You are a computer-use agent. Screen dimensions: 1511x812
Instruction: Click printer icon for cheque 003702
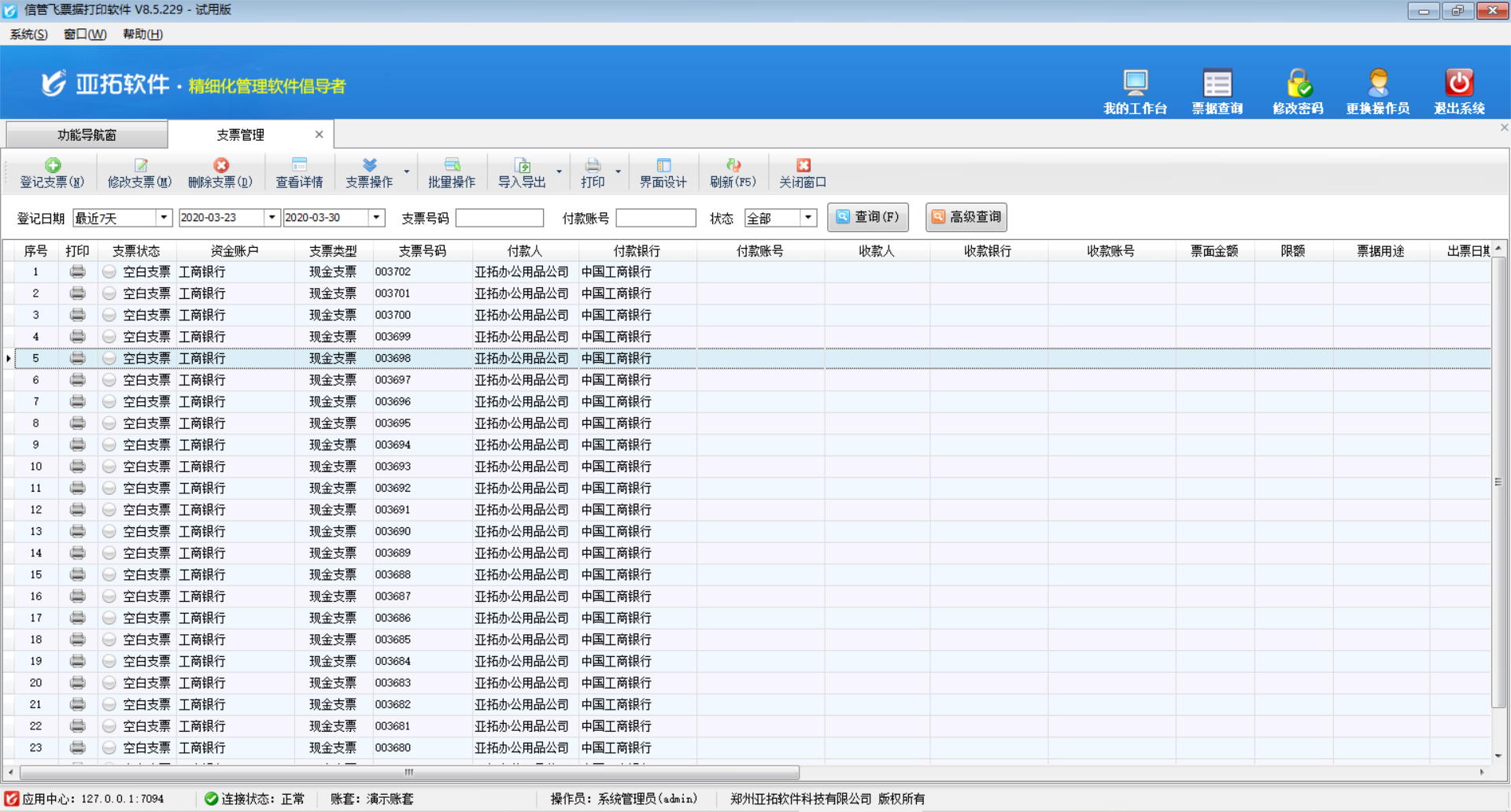pos(77,271)
